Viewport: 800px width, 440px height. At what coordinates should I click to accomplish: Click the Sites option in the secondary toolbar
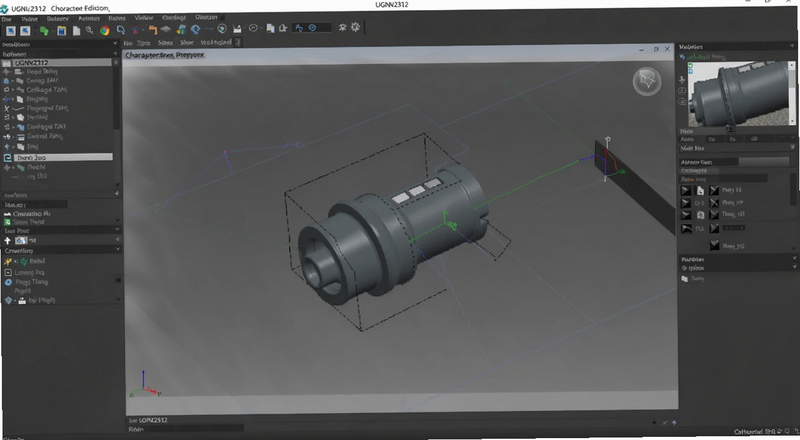[x=165, y=43]
